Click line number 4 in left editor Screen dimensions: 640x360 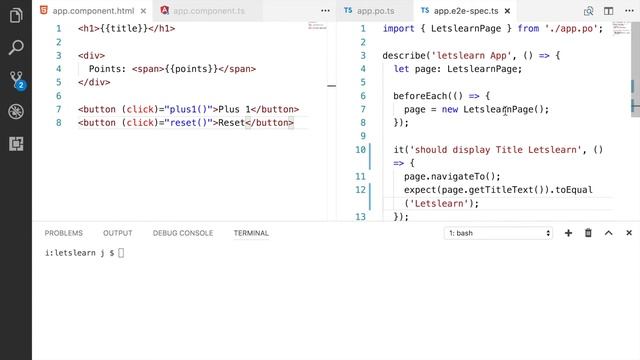pos(59,69)
